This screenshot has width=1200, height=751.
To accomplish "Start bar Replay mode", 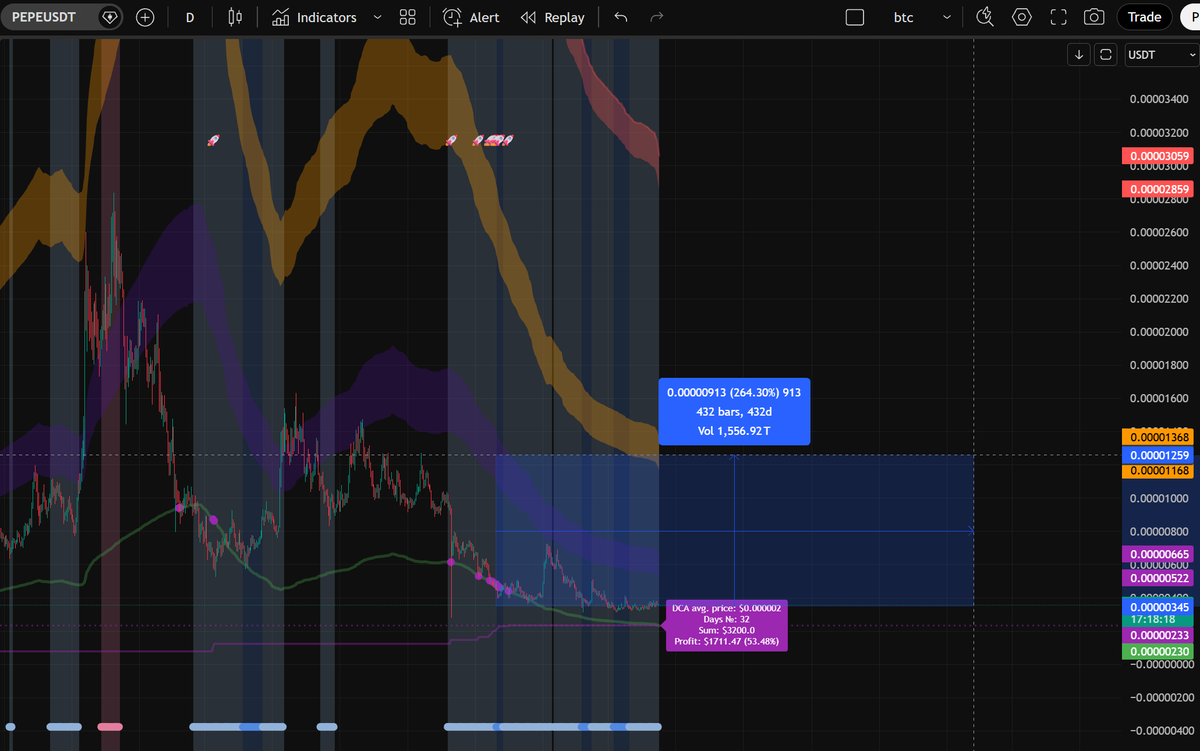I will click(x=553, y=17).
